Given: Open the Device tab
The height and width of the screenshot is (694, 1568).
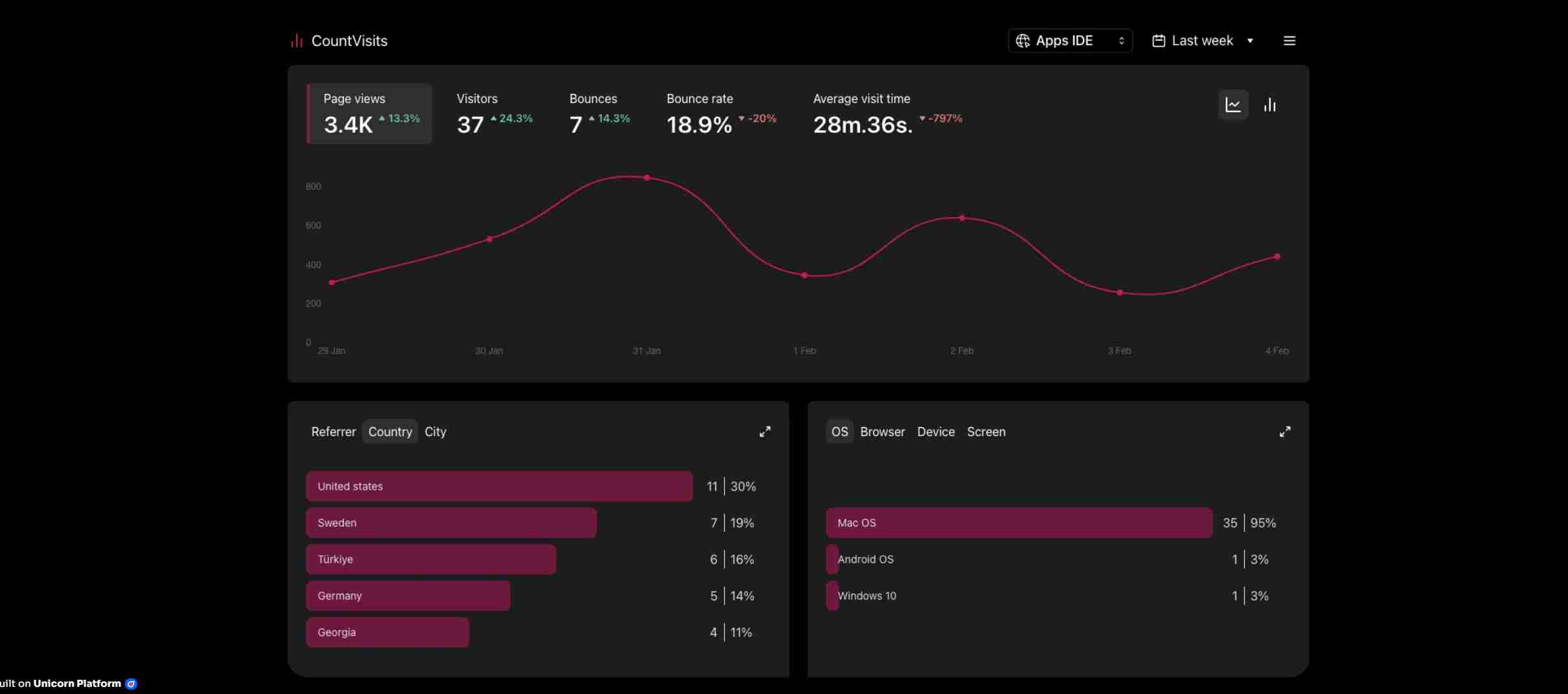Looking at the screenshot, I should coord(935,432).
